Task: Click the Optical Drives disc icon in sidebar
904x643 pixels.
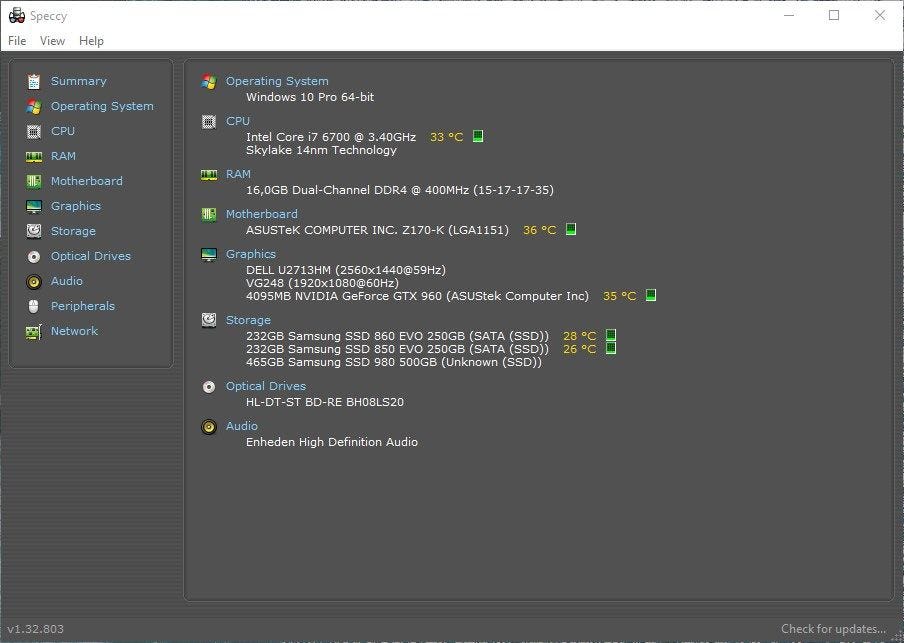Action: pos(34,256)
